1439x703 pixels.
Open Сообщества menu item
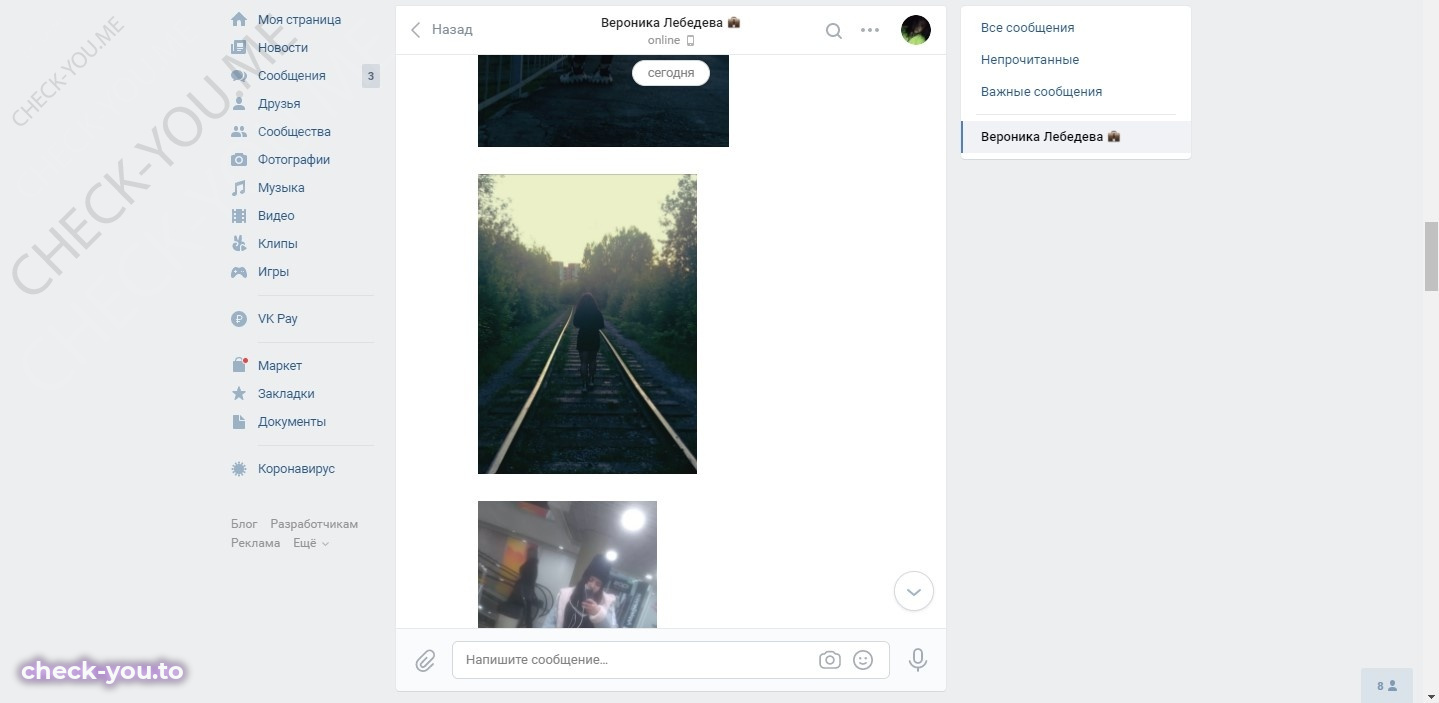[x=294, y=131]
